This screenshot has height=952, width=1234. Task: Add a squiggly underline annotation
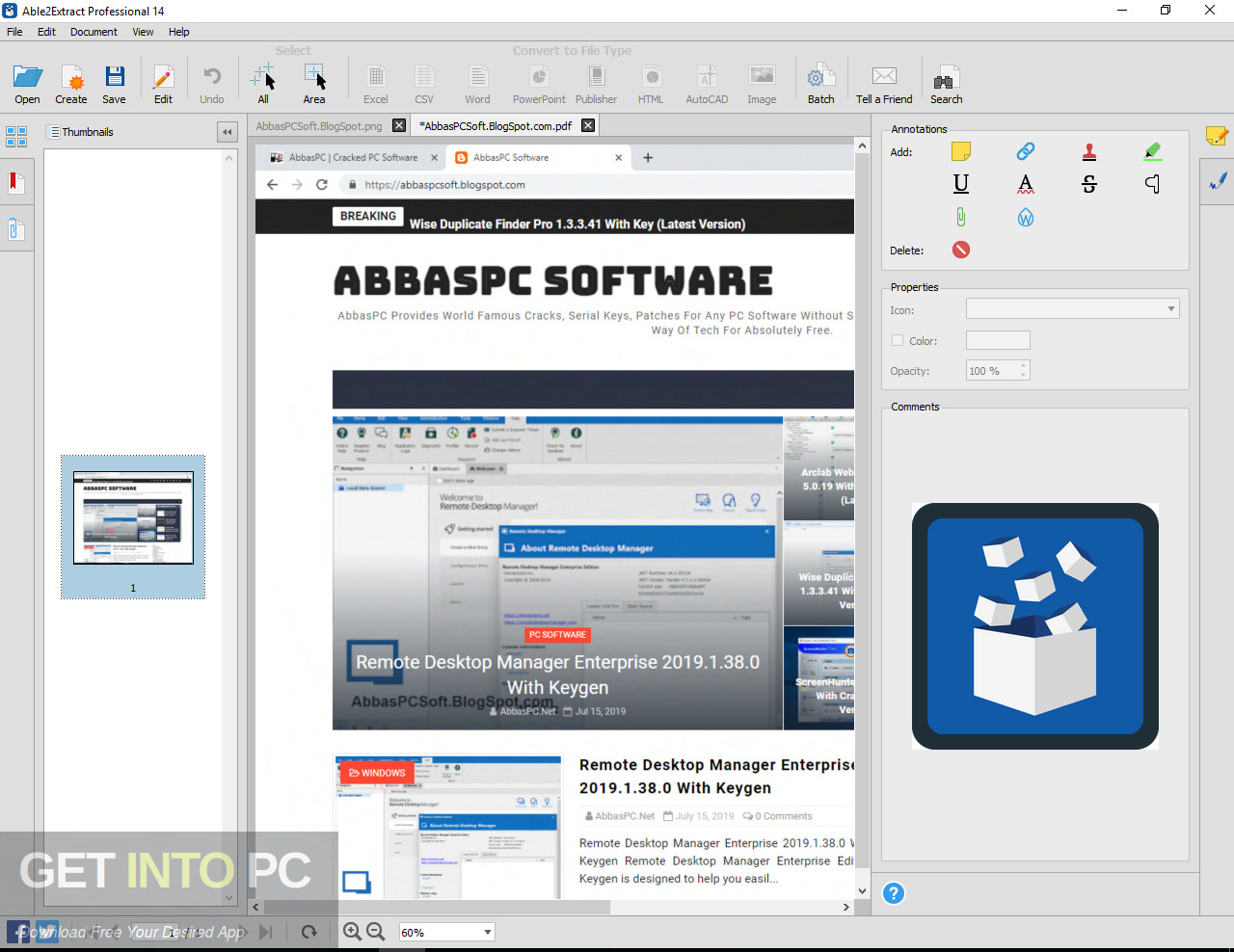click(x=1026, y=184)
